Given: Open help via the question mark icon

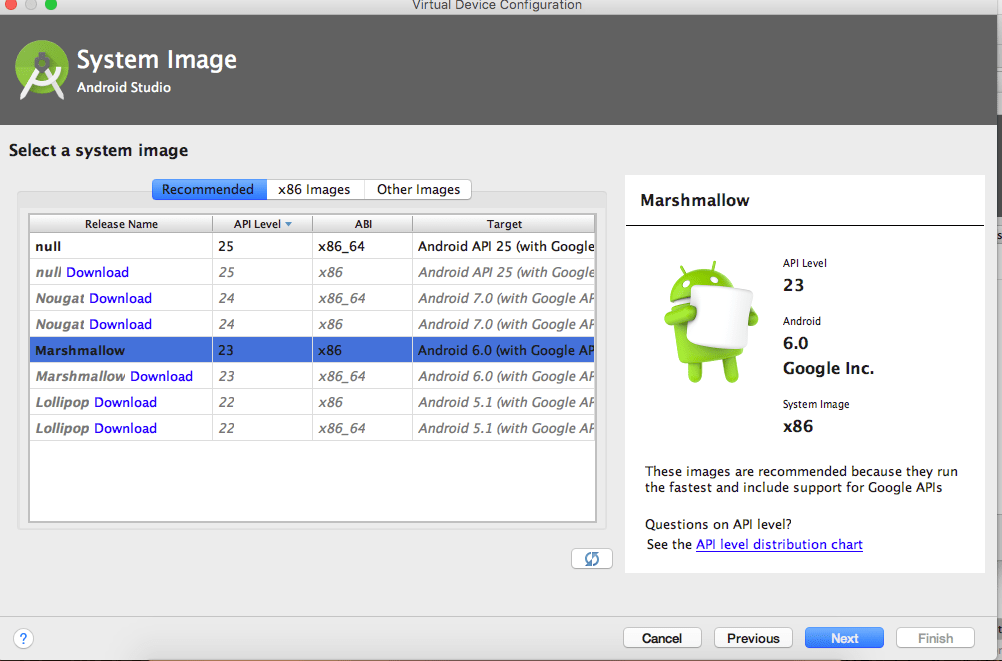Looking at the screenshot, I should point(23,638).
